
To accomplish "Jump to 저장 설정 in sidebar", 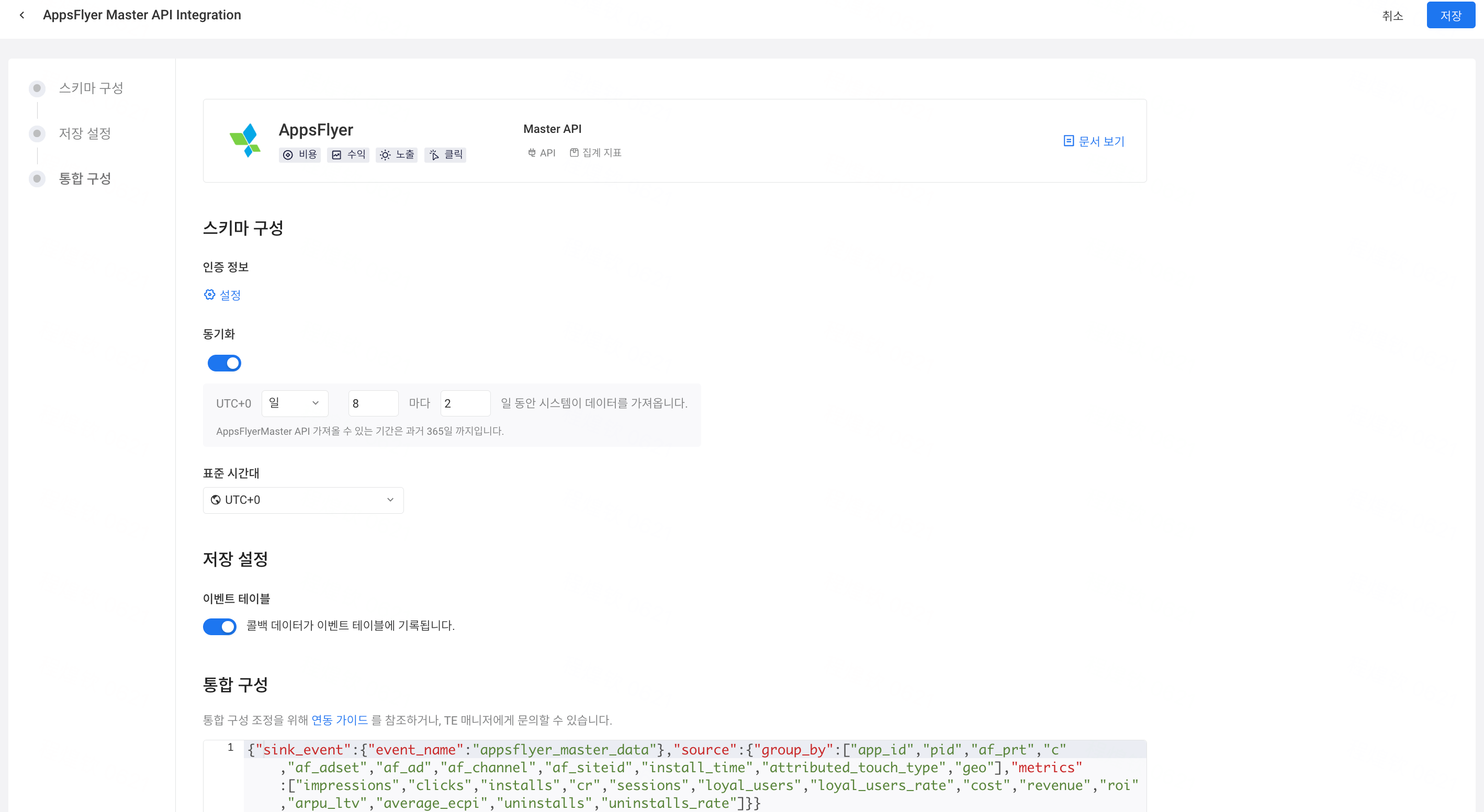I will click(85, 133).
